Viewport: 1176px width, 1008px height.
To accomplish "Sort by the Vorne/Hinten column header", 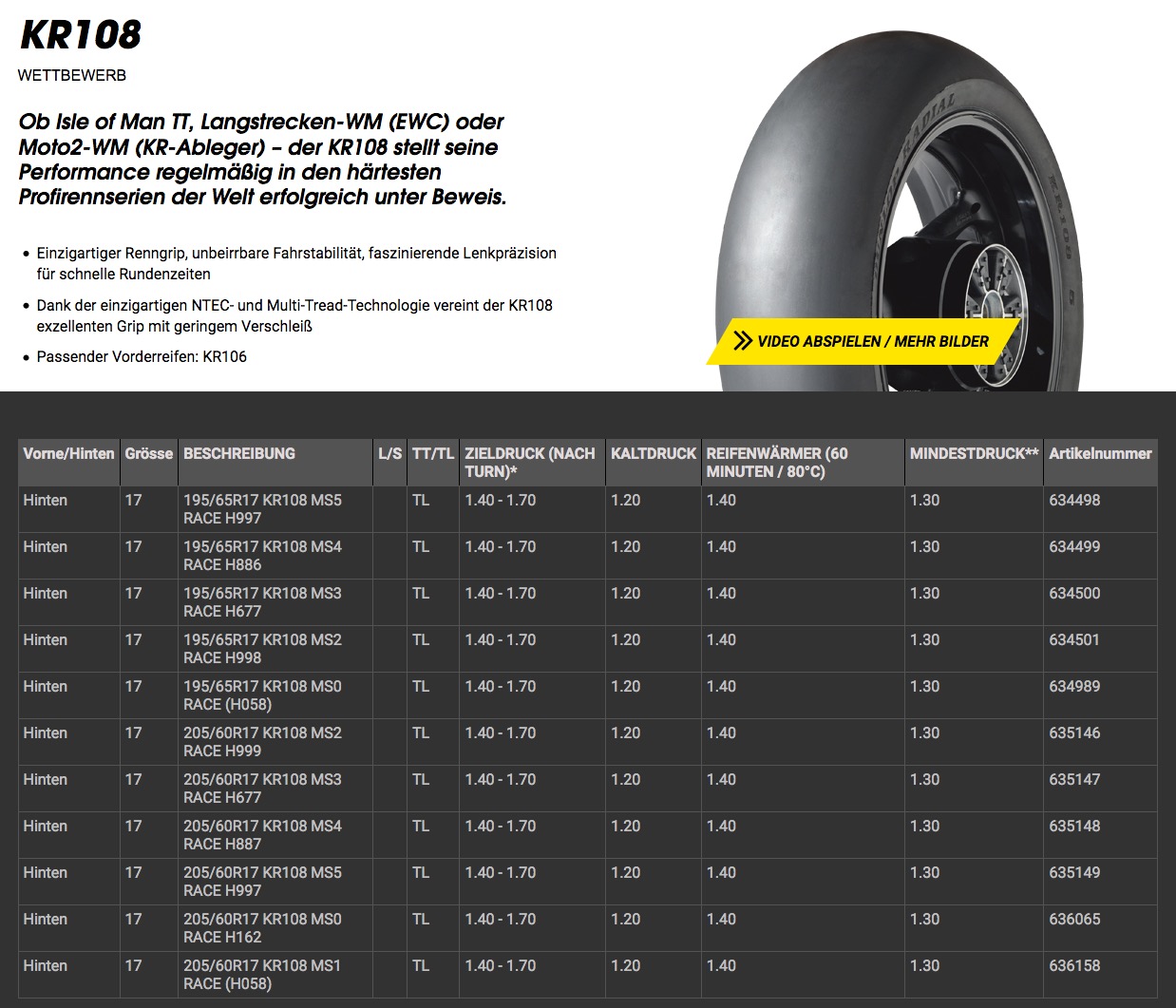I will 68,454.
